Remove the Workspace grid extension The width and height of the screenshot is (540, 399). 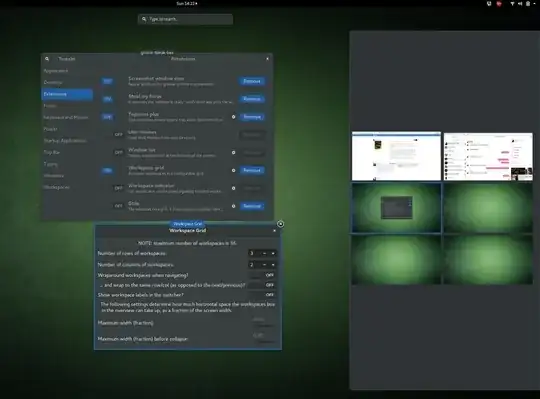[252, 170]
